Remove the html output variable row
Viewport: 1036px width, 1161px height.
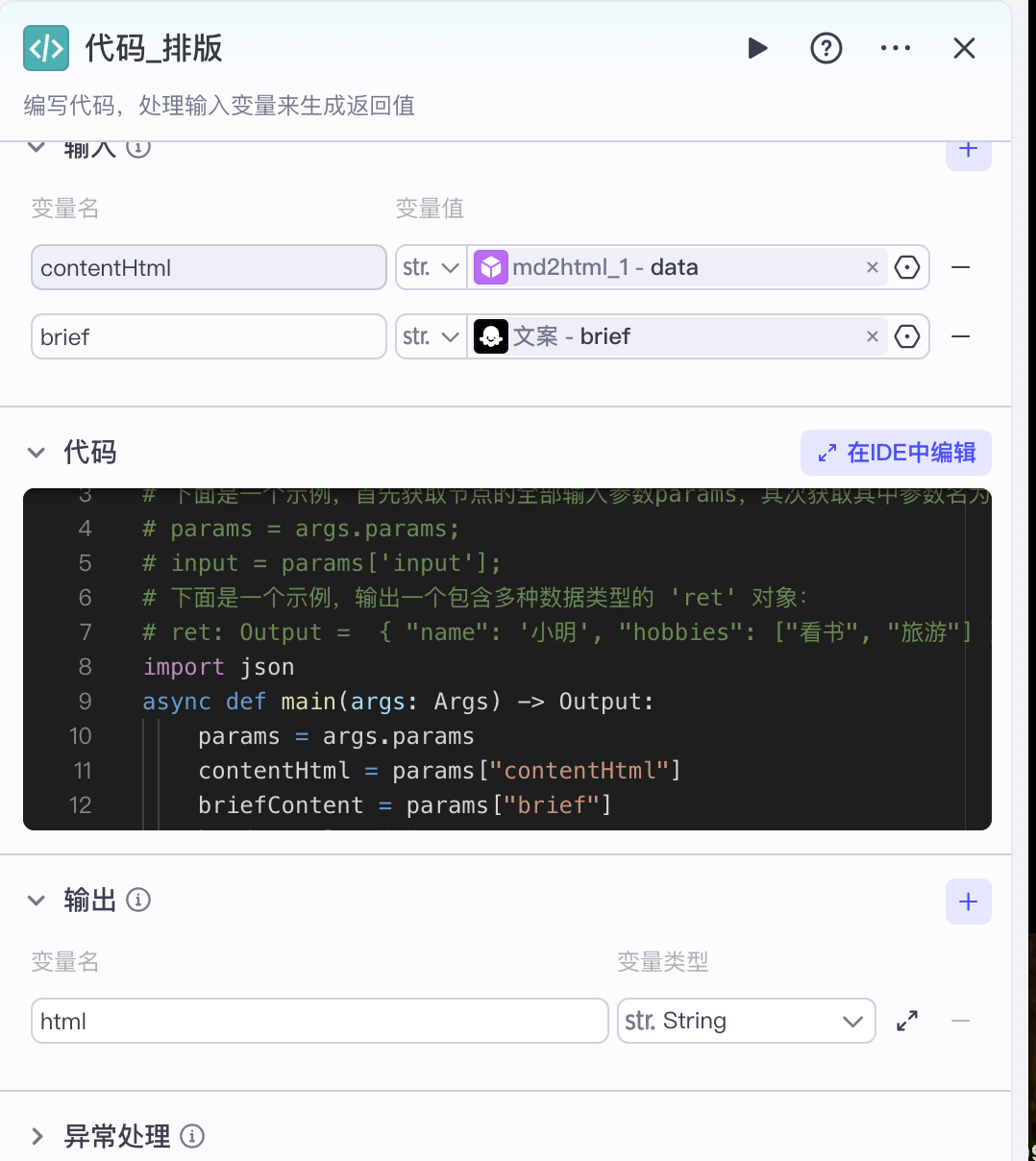coord(961,1021)
